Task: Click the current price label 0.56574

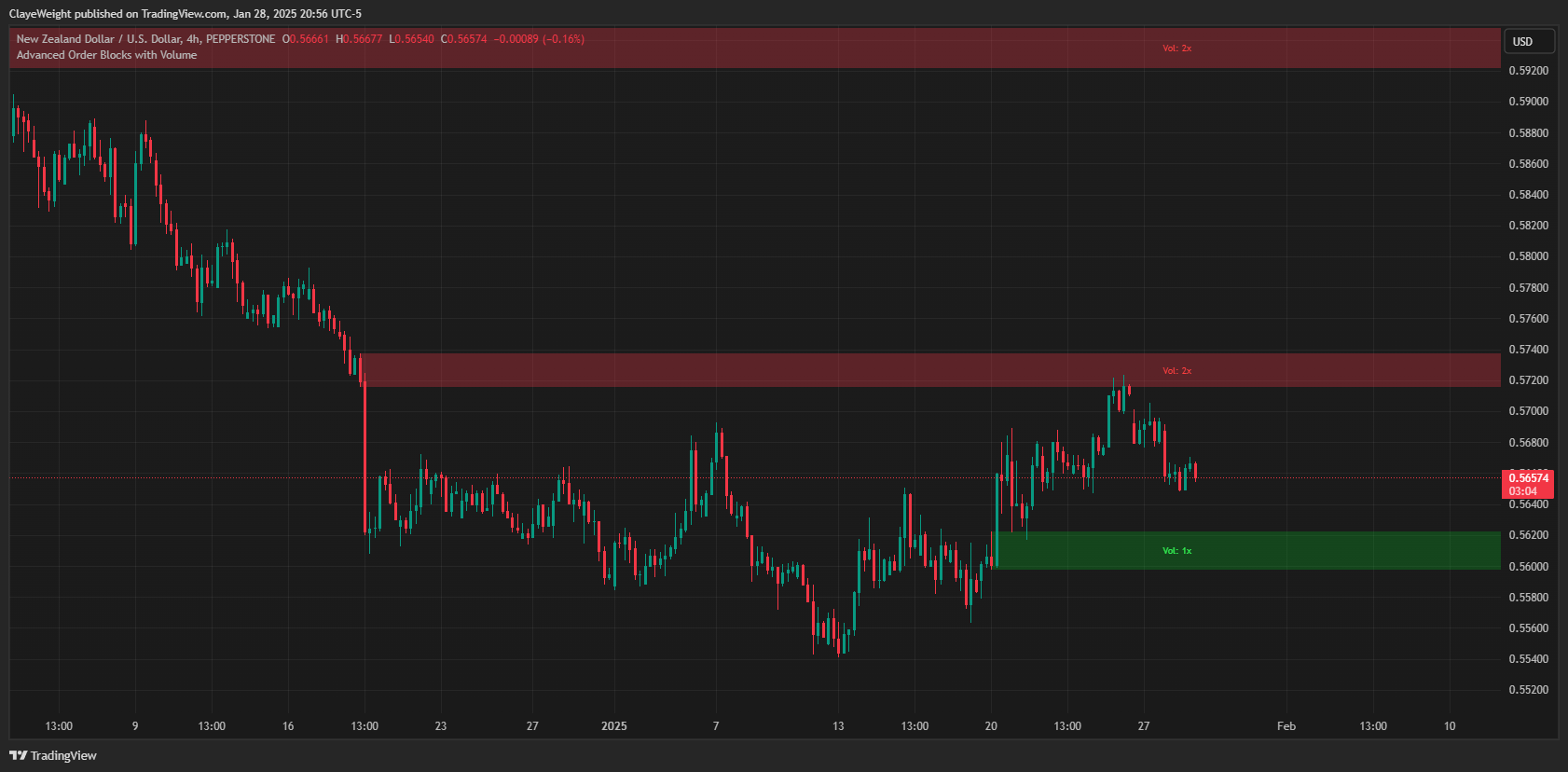Action: [x=1528, y=478]
